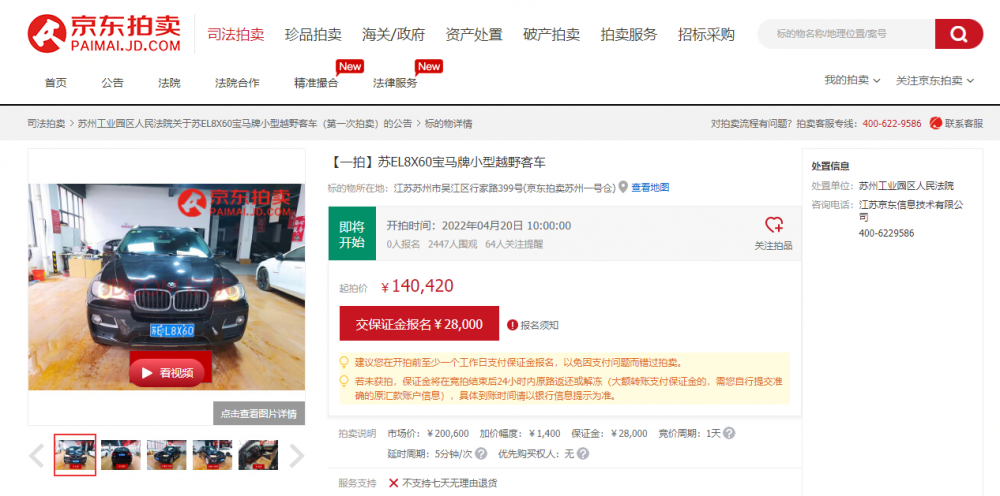The height and width of the screenshot is (496, 1000).
Task: Open the 破产拍卖 tab
Action: tap(551, 34)
